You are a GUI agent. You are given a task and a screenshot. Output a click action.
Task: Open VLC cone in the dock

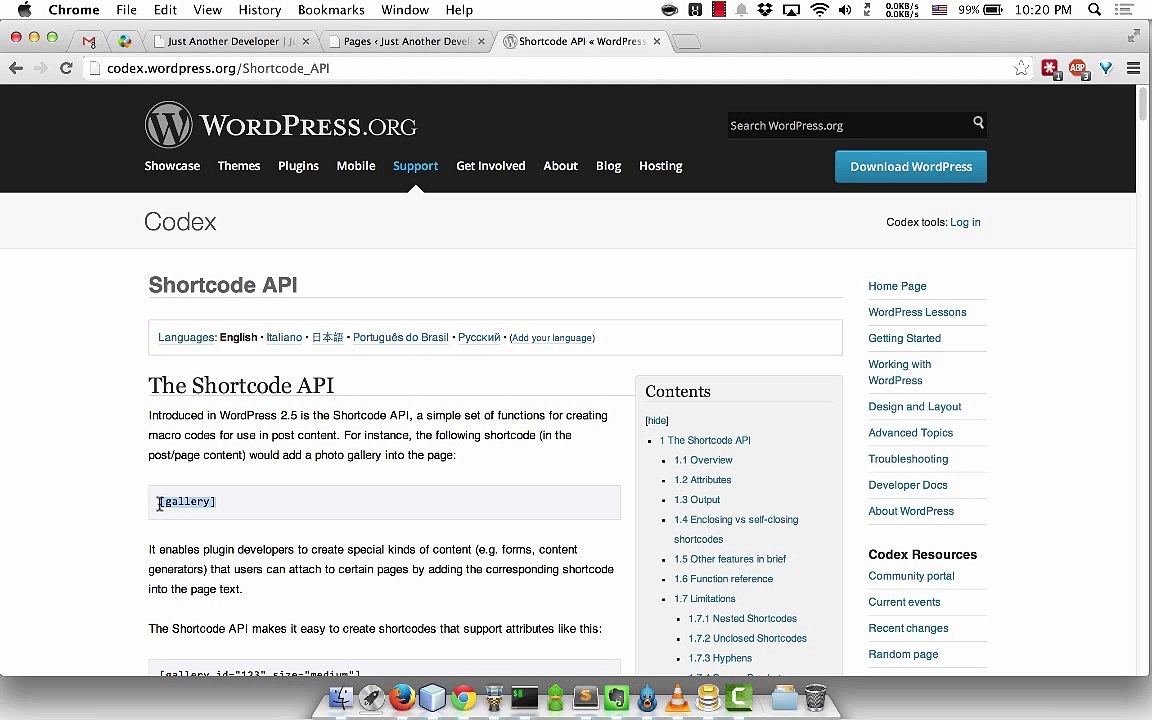[677, 697]
